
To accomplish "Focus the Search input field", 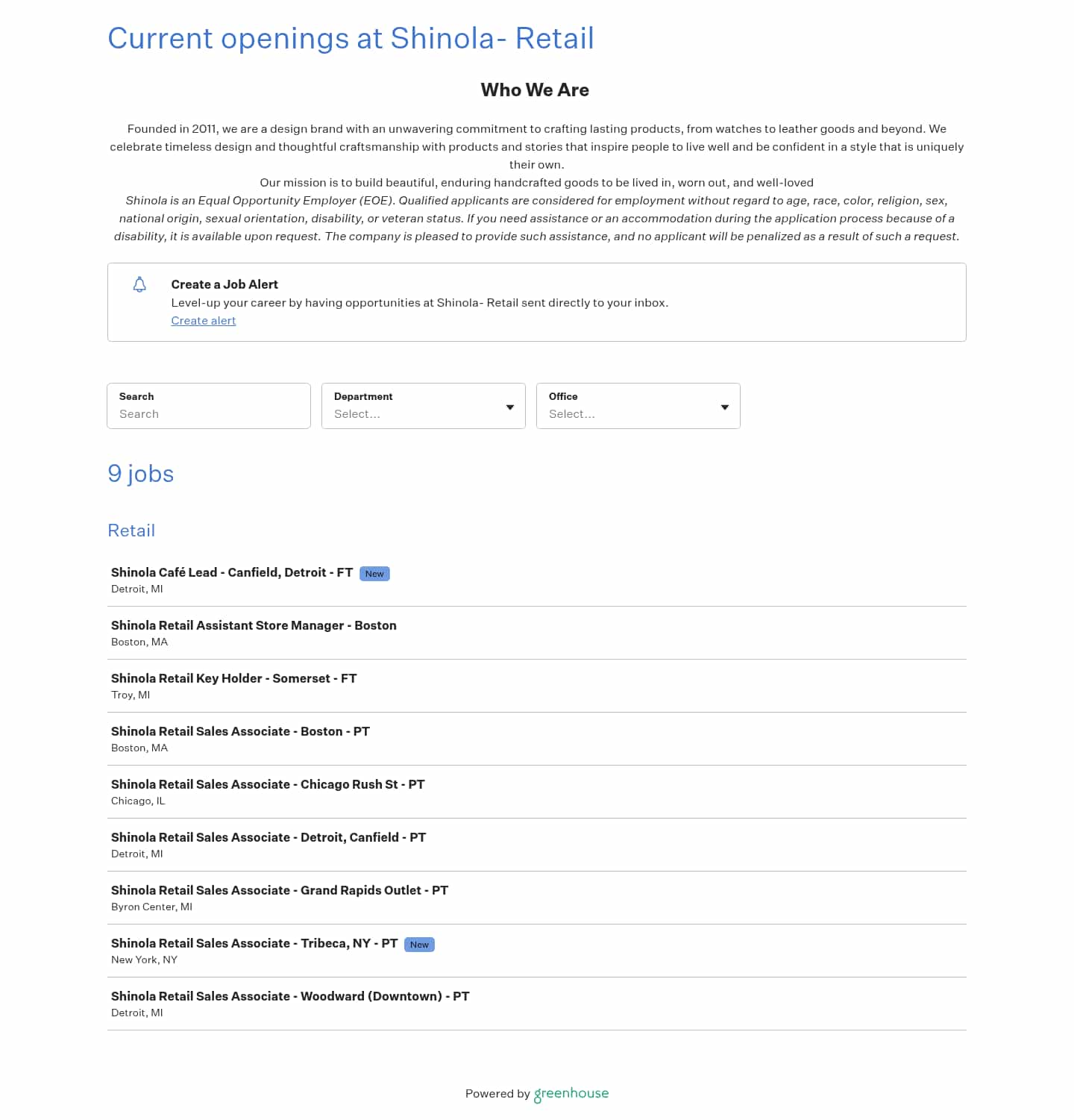I will coord(209,413).
